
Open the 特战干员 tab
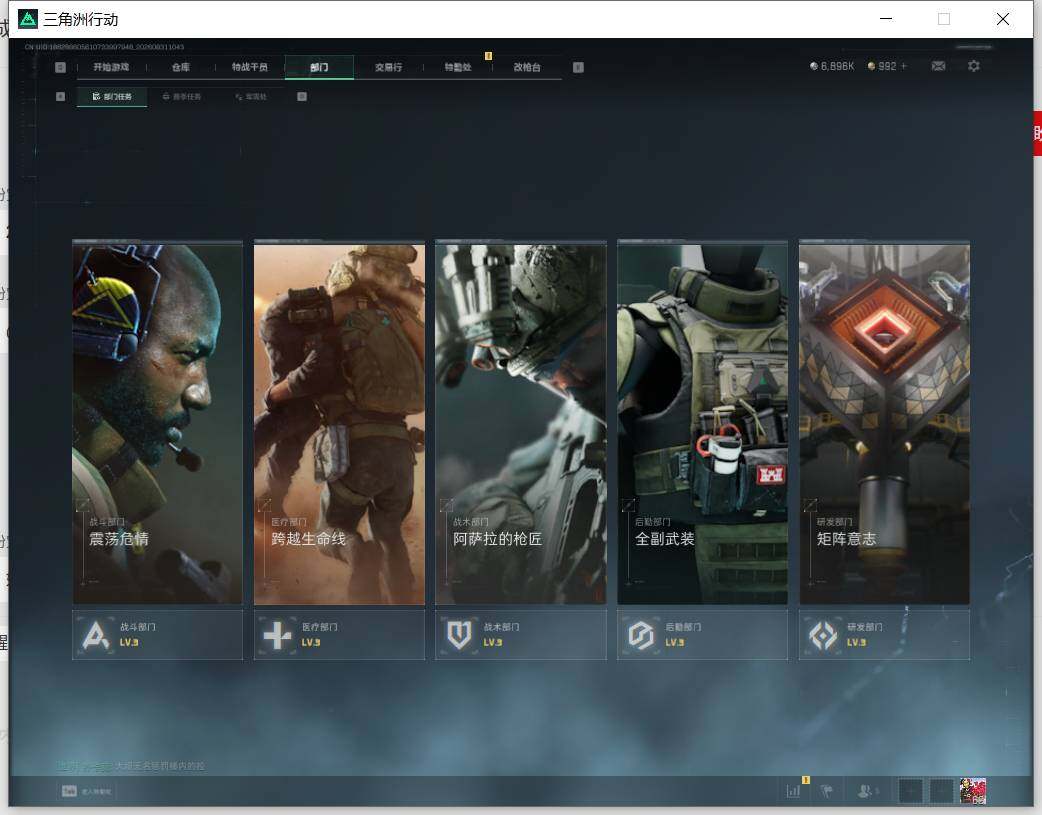pos(250,67)
